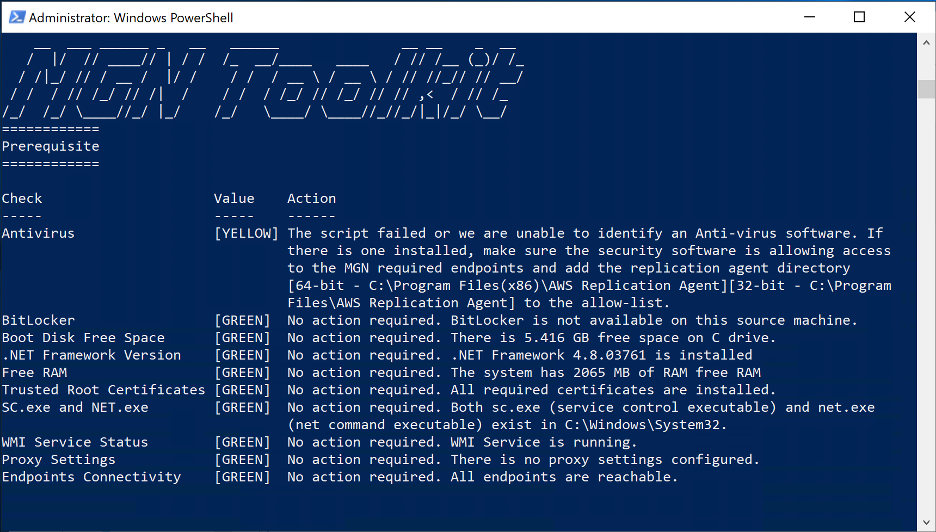
Task: Click the 'Check' column header
Action: (22, 198)
